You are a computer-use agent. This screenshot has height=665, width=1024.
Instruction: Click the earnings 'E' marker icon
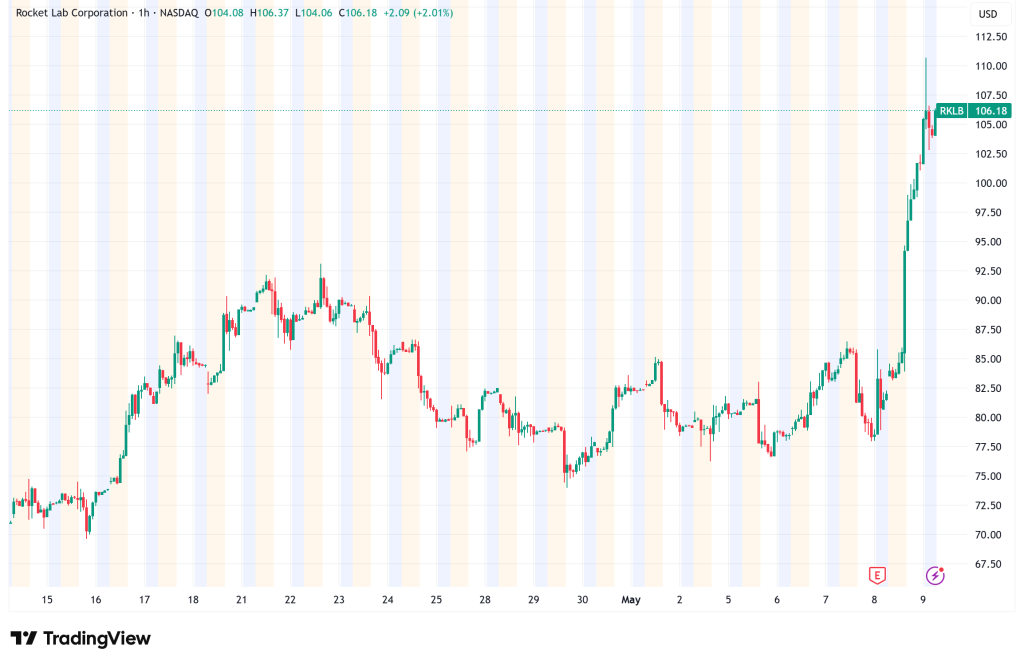click(x=877, y=576)
